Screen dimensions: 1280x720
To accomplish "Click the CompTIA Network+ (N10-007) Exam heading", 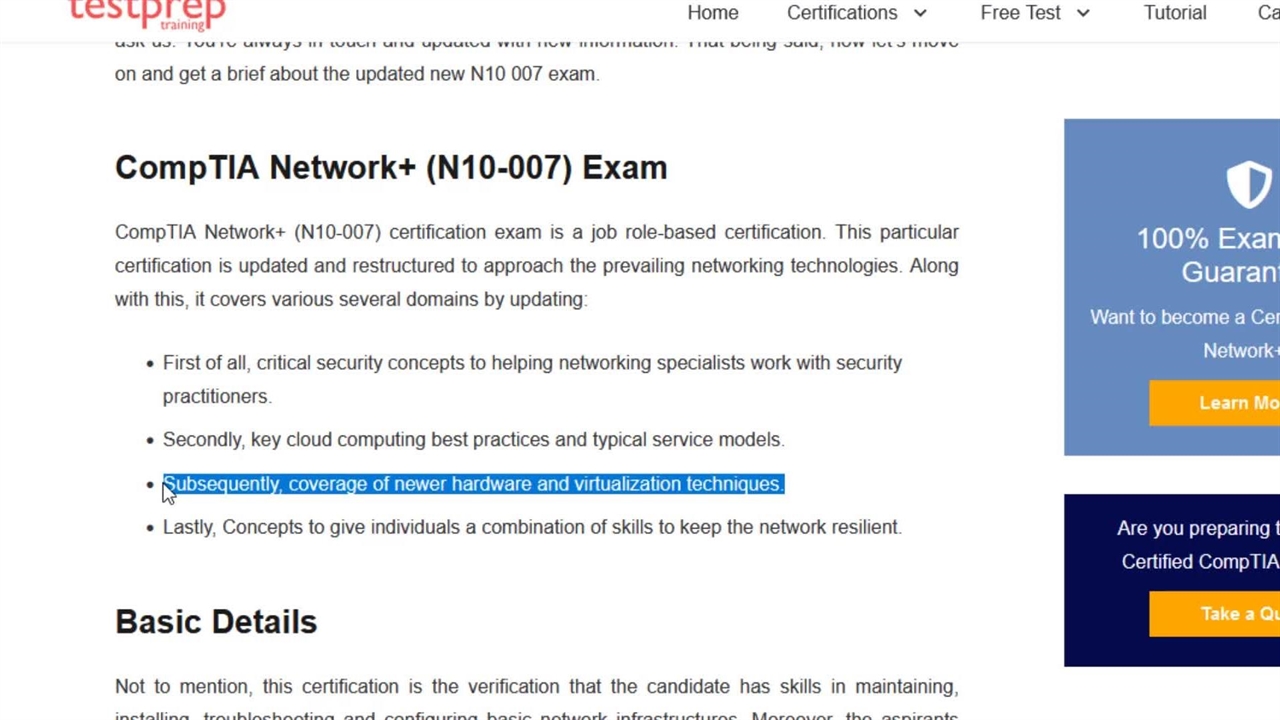I will point(391,167).
